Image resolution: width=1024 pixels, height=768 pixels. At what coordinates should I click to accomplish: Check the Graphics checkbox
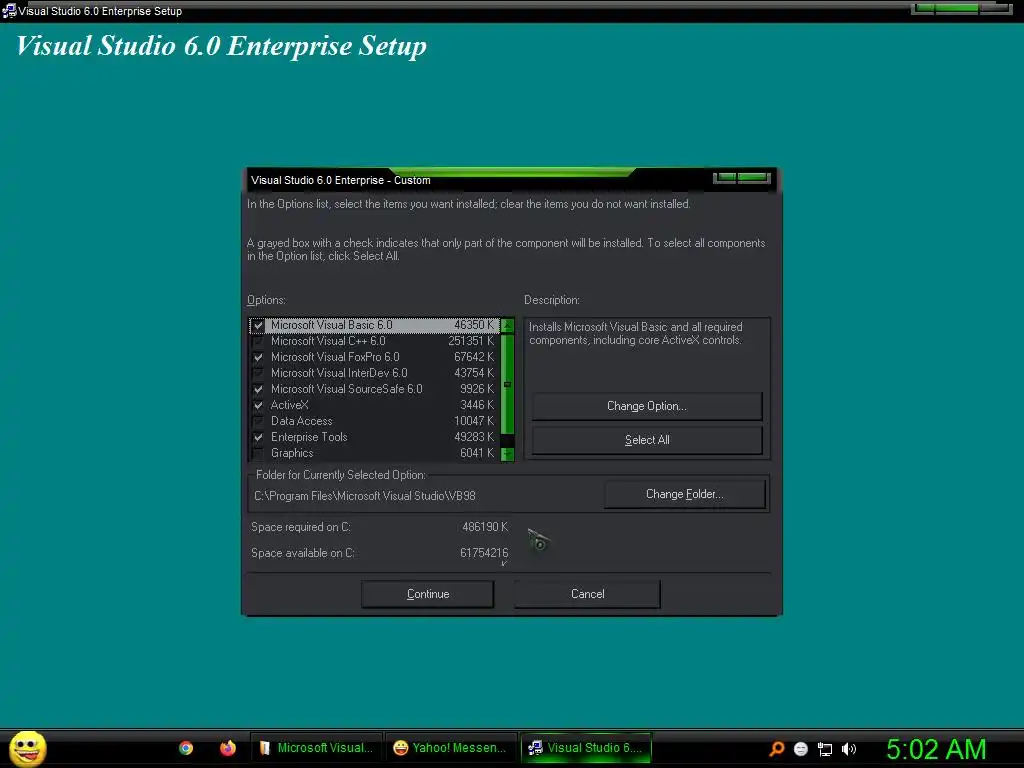click(259, 453)
